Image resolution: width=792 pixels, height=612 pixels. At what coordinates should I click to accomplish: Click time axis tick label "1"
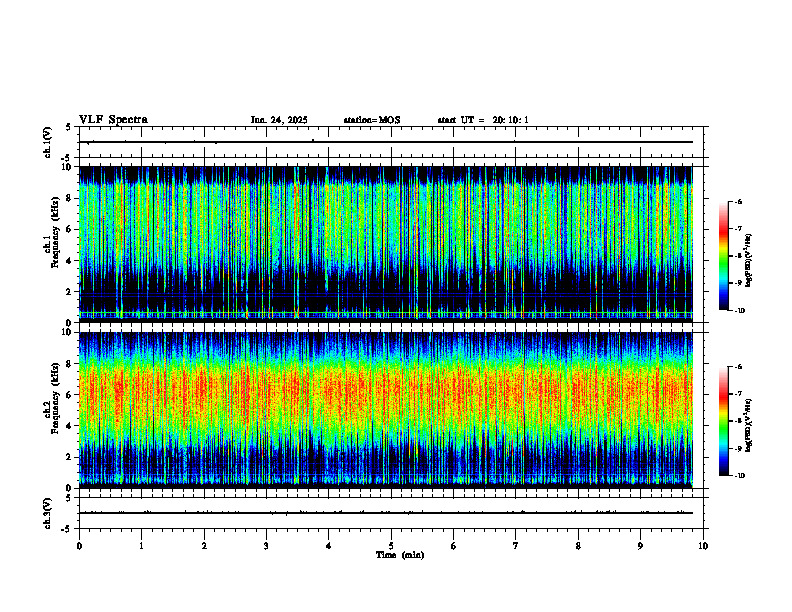click(141, 546)
